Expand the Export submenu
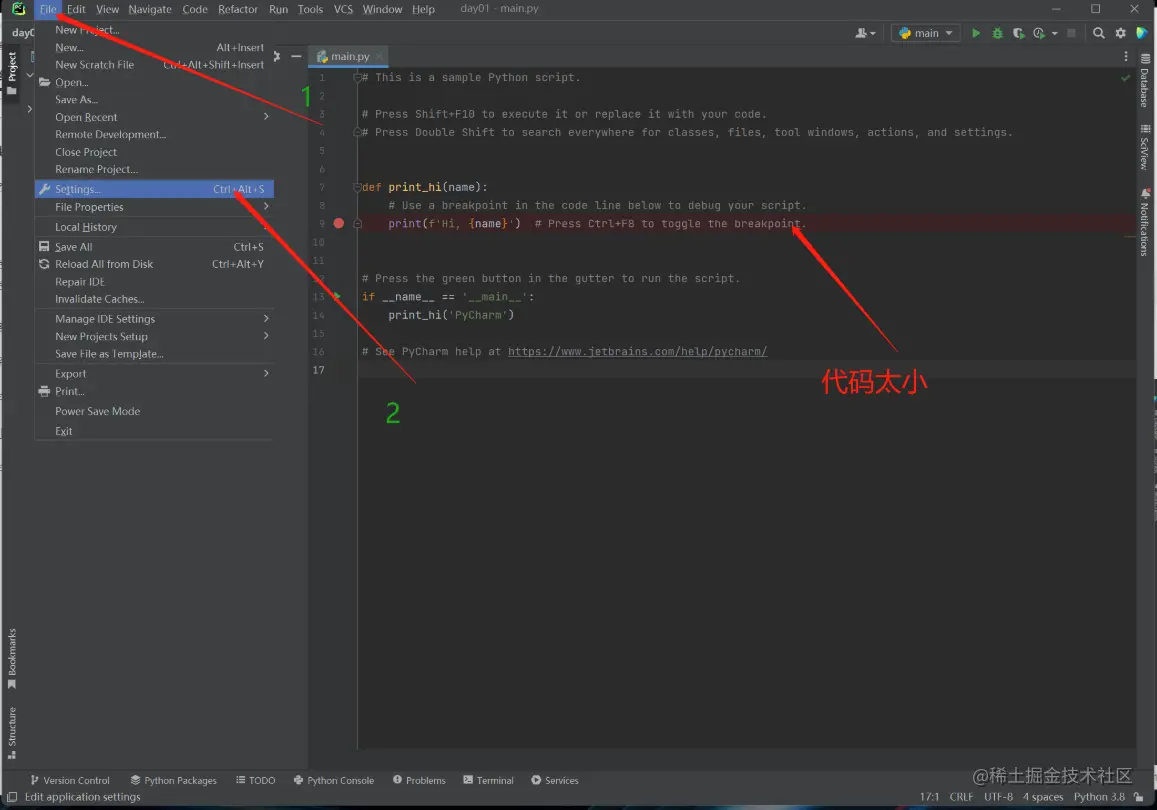This screenshot has height=810, width=1157. [266, 373]
